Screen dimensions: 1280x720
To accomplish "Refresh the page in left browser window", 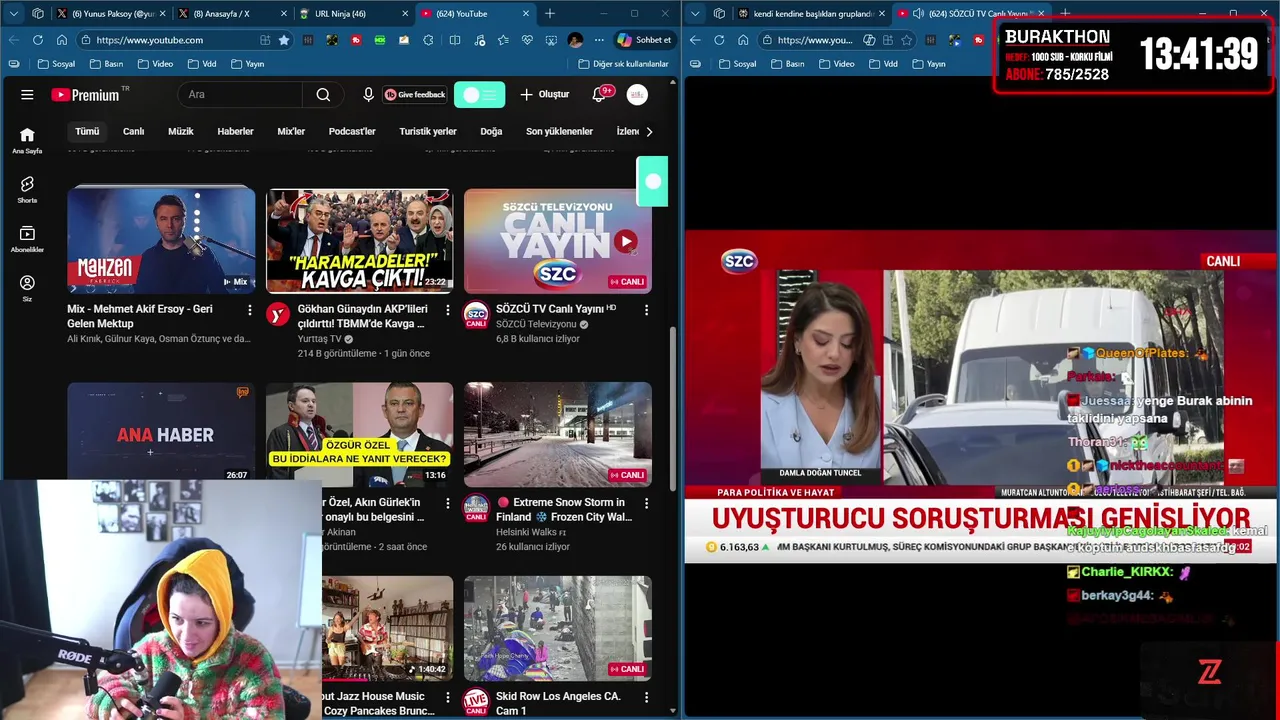I will pyautogui.click(x=38, y=40).
